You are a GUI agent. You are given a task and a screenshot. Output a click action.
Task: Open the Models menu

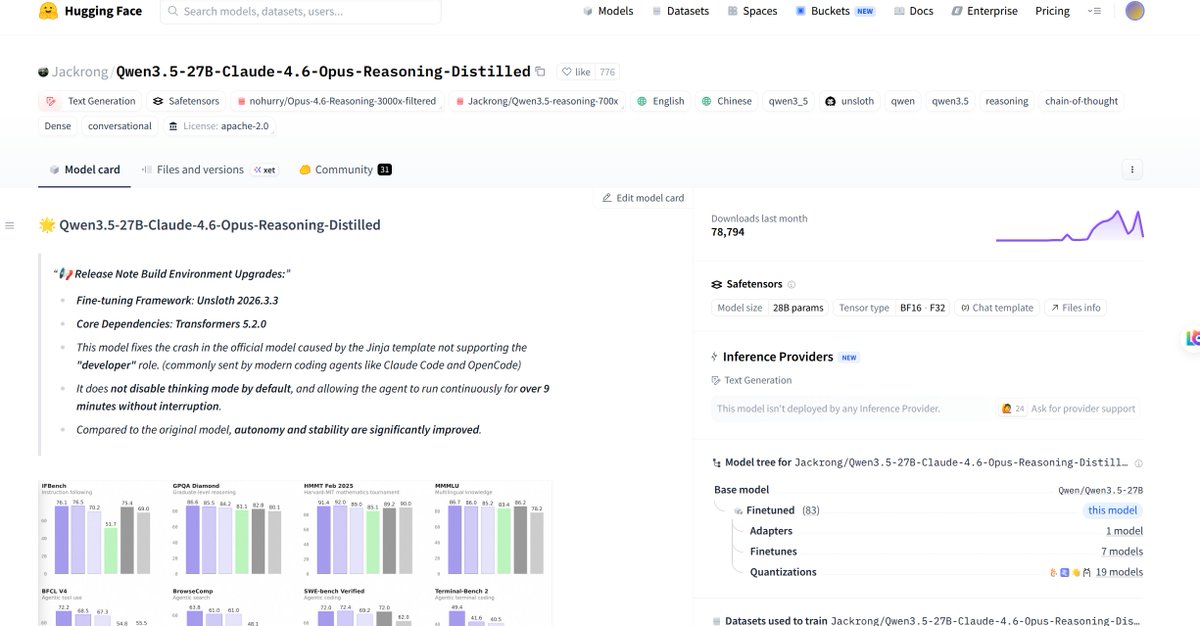pos(607,11)
